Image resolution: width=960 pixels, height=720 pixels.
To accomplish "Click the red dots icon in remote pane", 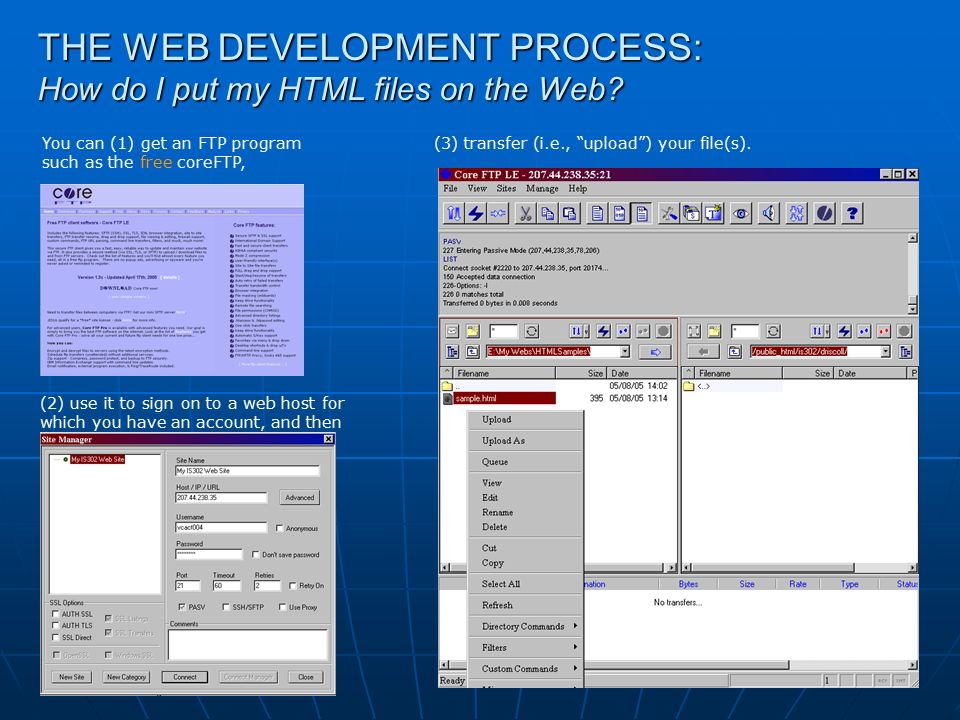I will [x=883, y=331].
